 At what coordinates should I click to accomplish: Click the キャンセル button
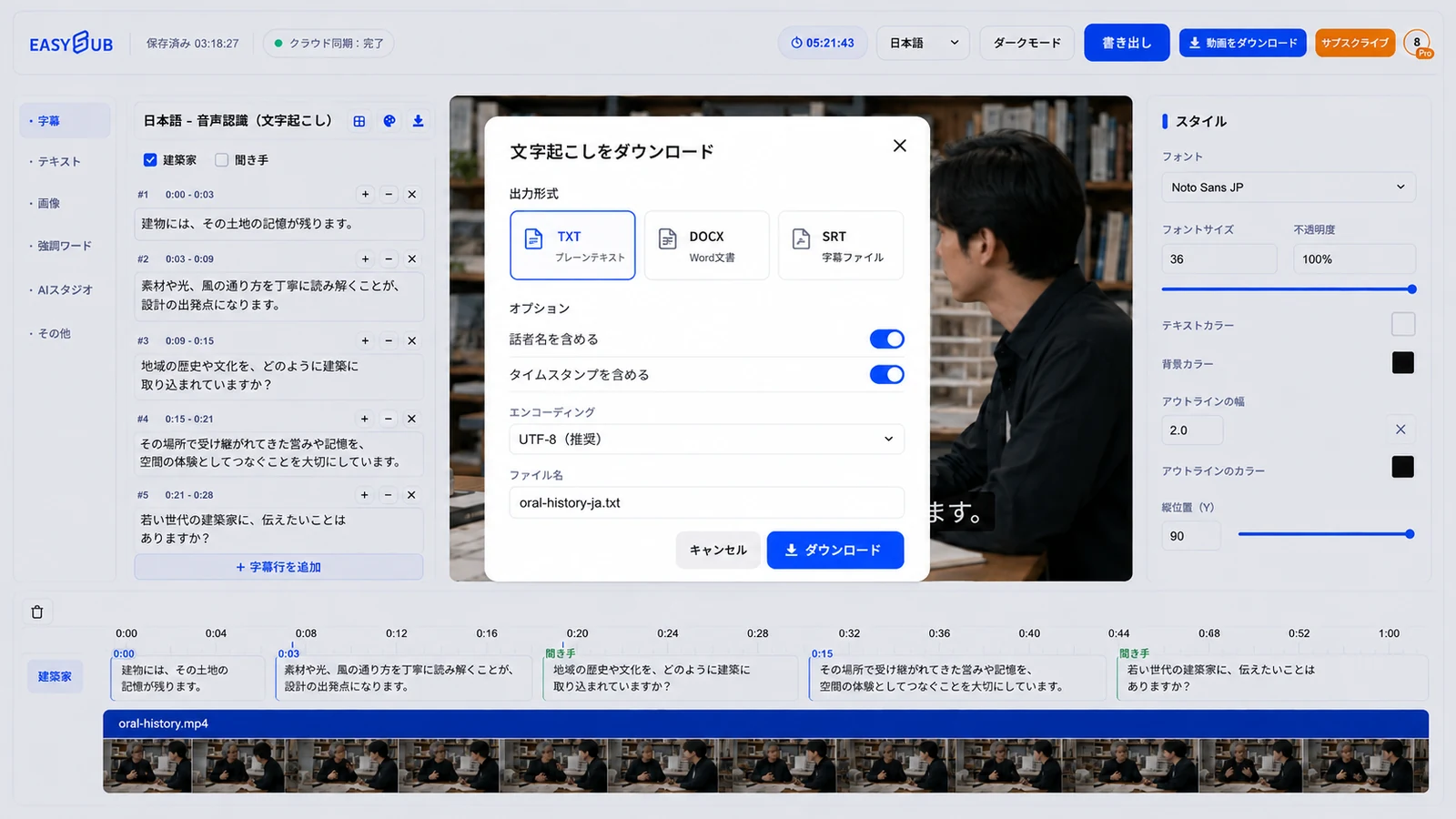tap(718, 551)
